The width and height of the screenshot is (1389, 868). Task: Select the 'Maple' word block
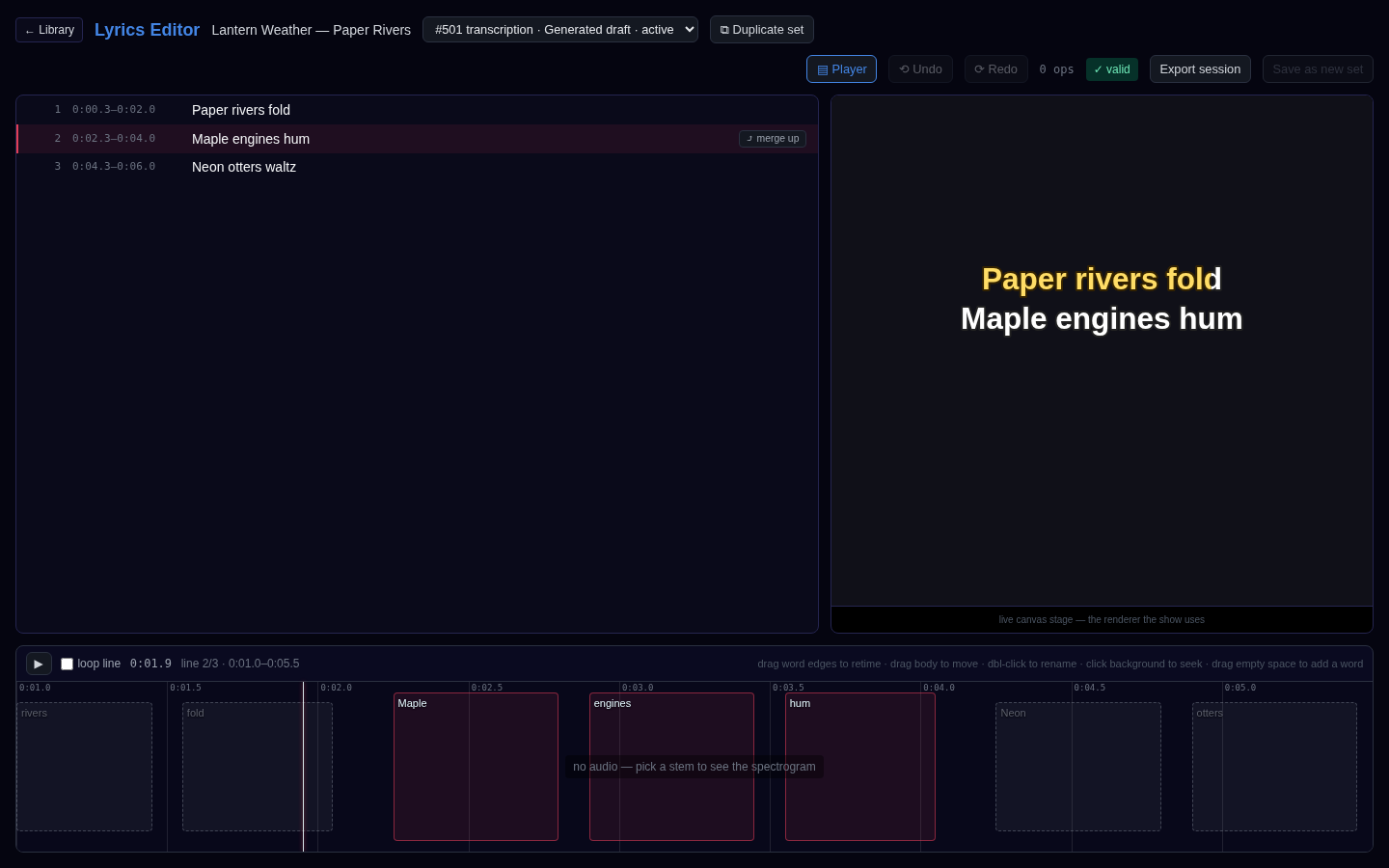click(x=476, y=767)
